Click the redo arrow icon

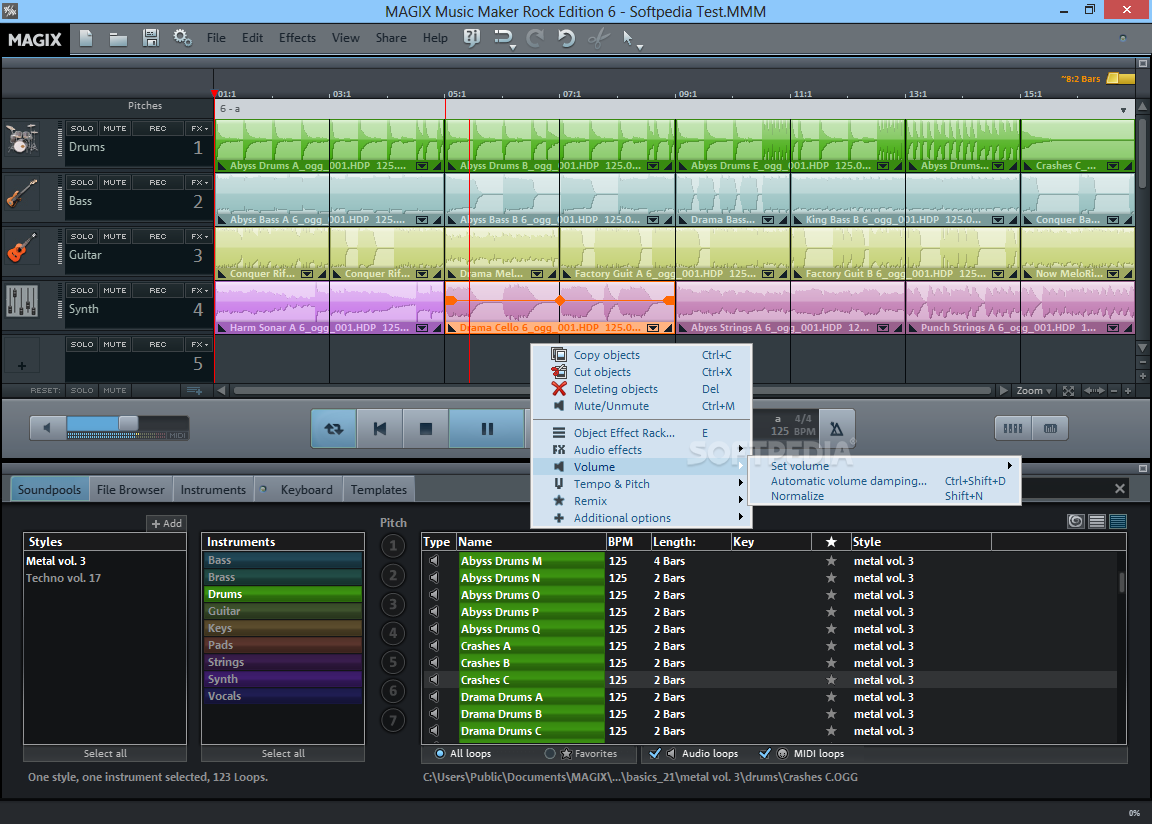[x=535, y=38]
